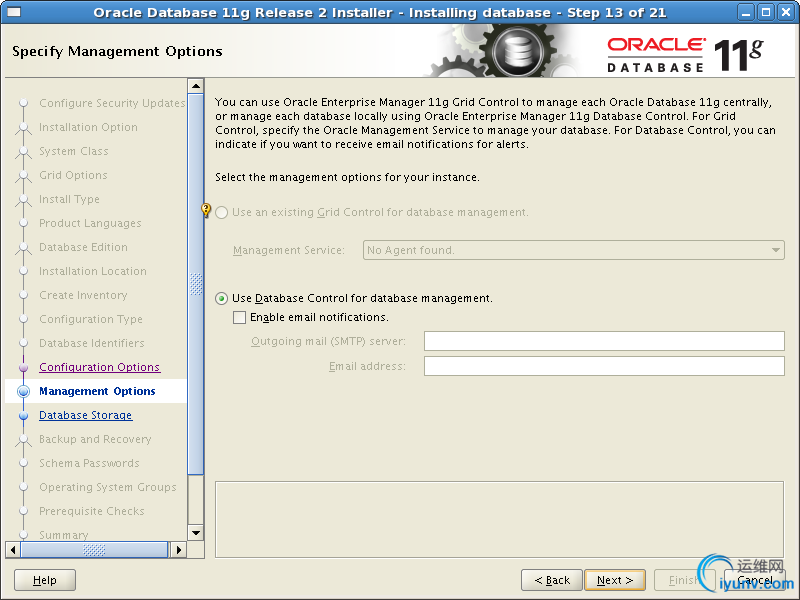This screenshot has height=600, width=800.
Task: Select the Management Options step
Action: click(x=97, y=391)
